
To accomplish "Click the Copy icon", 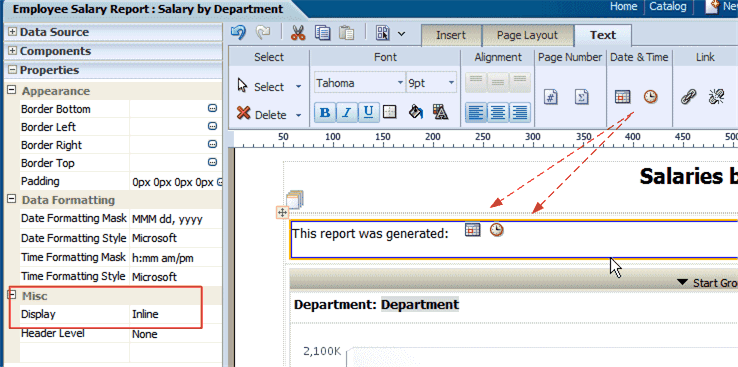I will (323, 33).
